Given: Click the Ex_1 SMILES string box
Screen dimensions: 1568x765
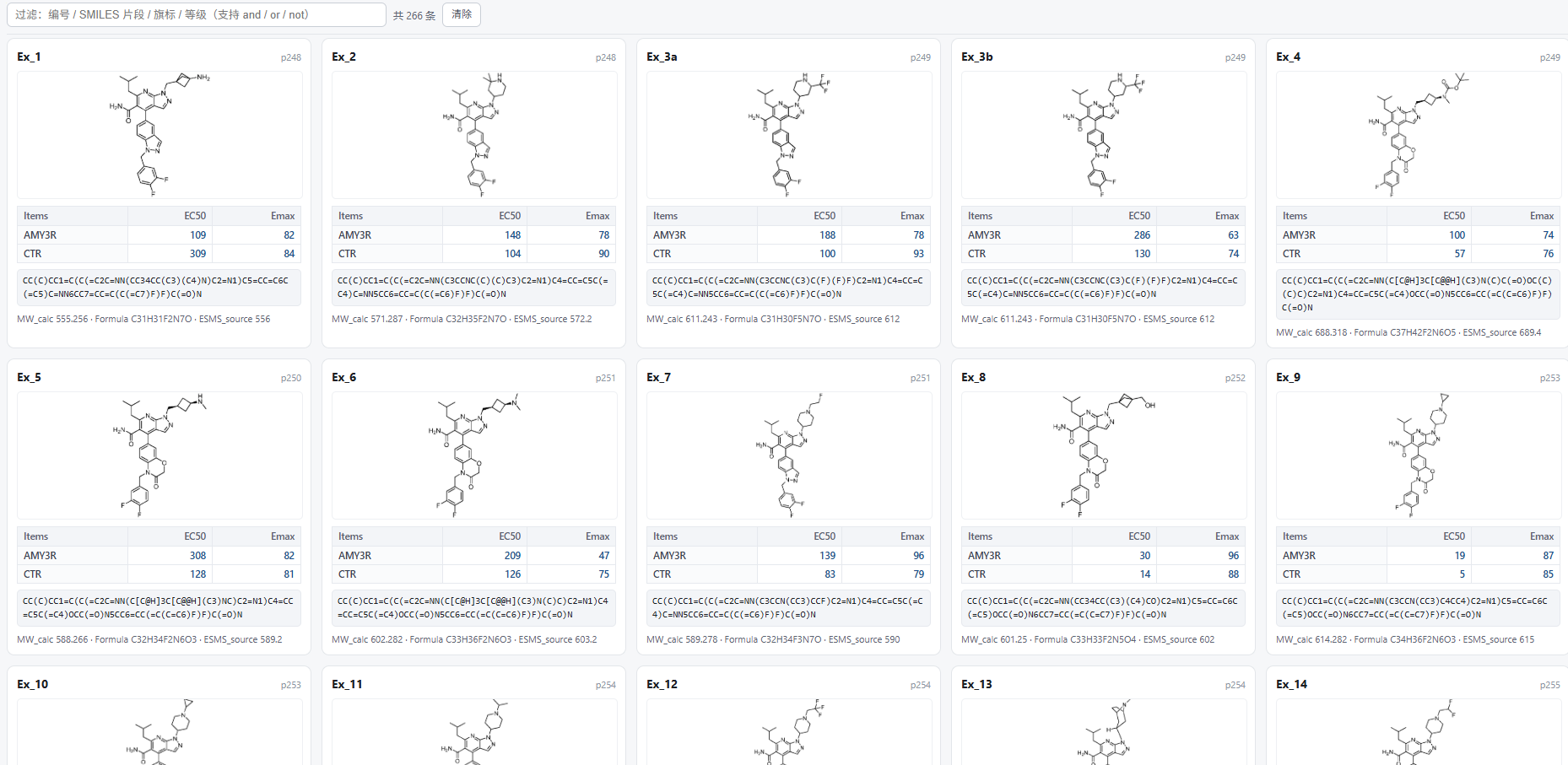Looking at the screenshot, I should coord(160,288).
